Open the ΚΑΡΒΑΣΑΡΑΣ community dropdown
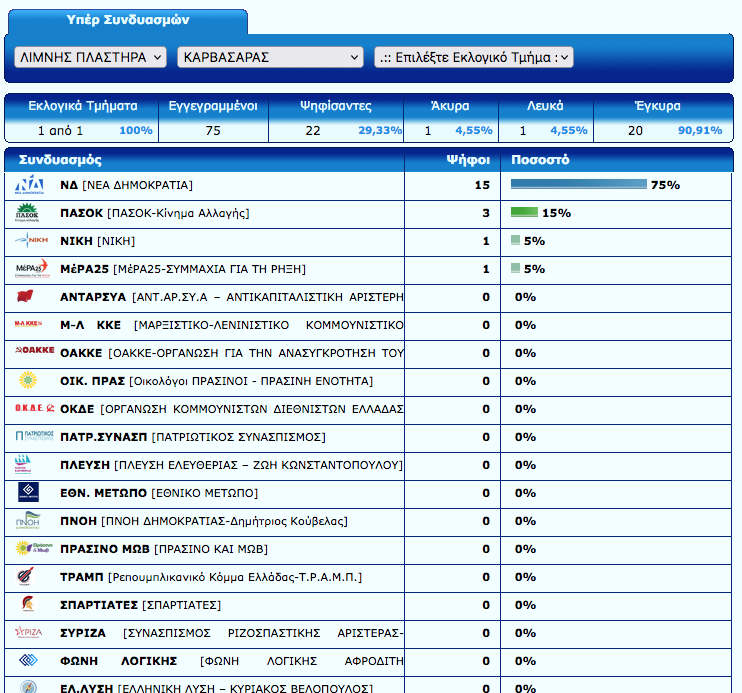This screenshot has height=693, width=742. coord(269,57)
